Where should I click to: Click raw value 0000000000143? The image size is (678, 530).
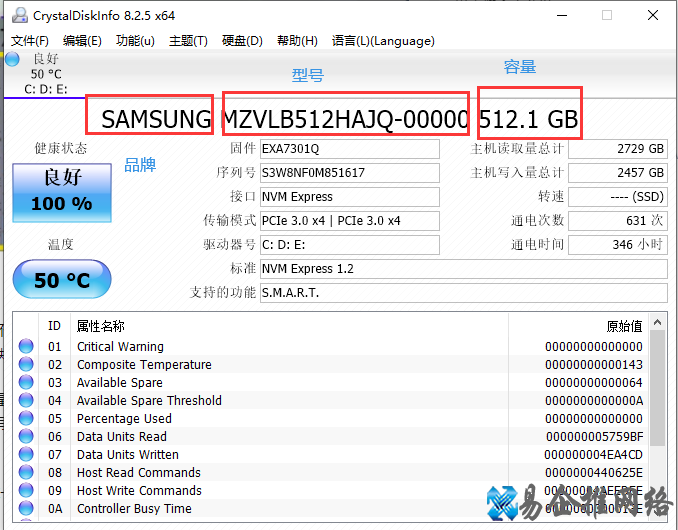594,364
